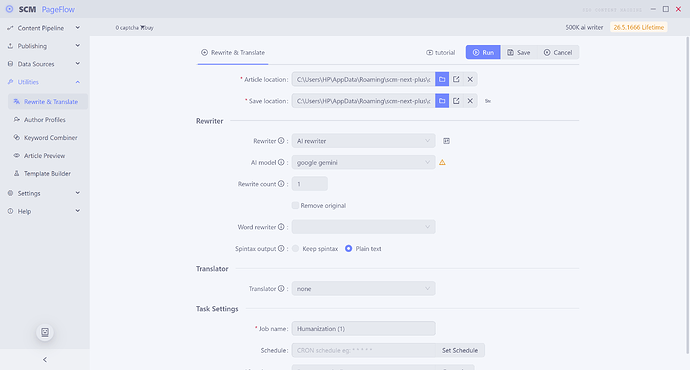Expand Settings section
The image size is (690, 370).
(x=44, y=193)
